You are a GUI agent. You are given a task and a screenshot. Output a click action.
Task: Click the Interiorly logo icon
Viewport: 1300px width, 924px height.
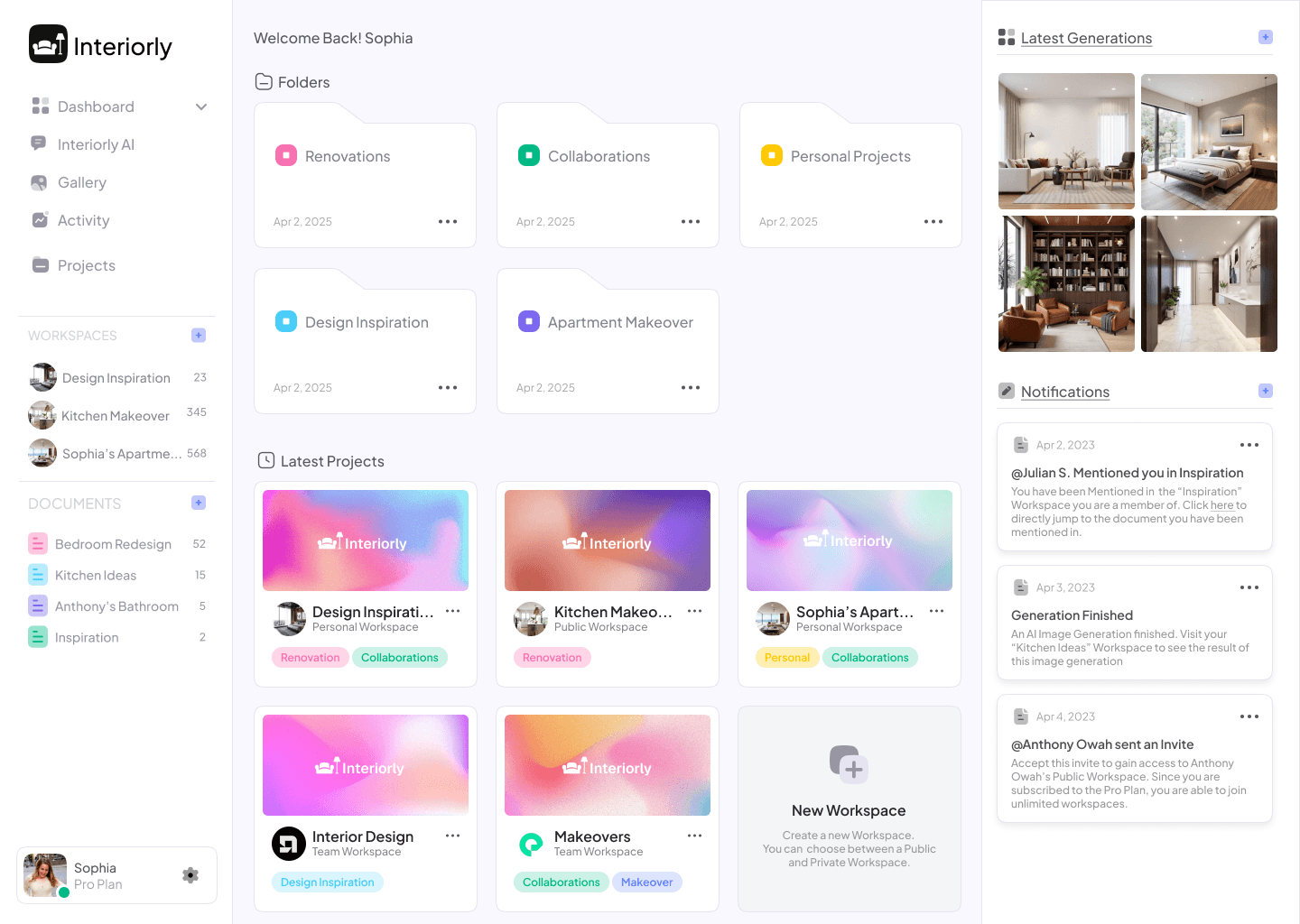pyautogui.click(x=48, y=44)
